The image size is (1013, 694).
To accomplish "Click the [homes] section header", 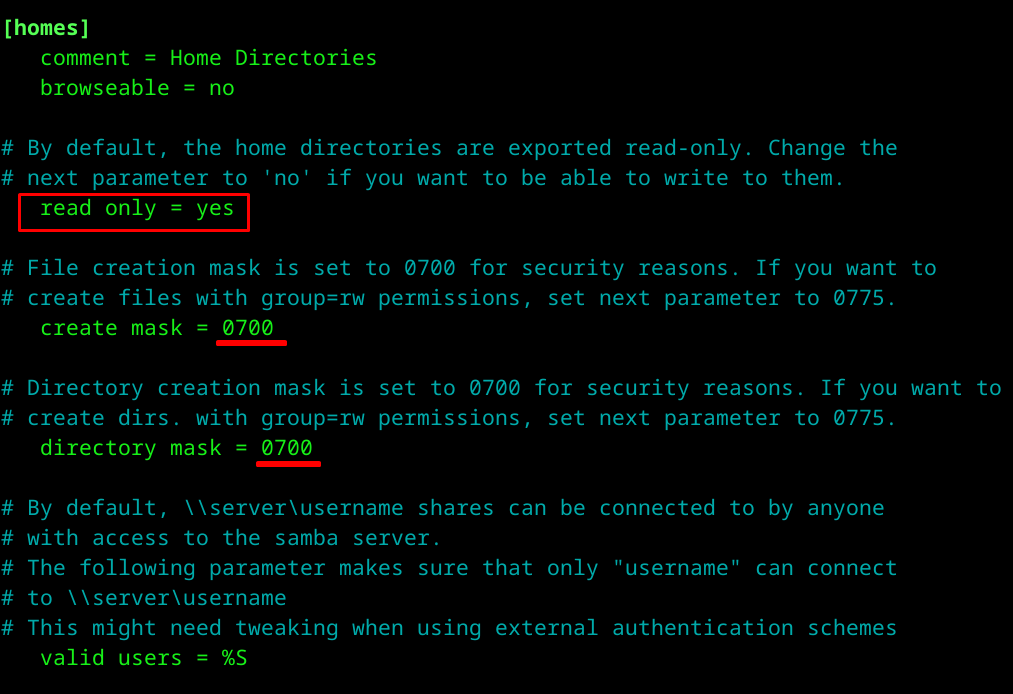I will click(46, 28).
